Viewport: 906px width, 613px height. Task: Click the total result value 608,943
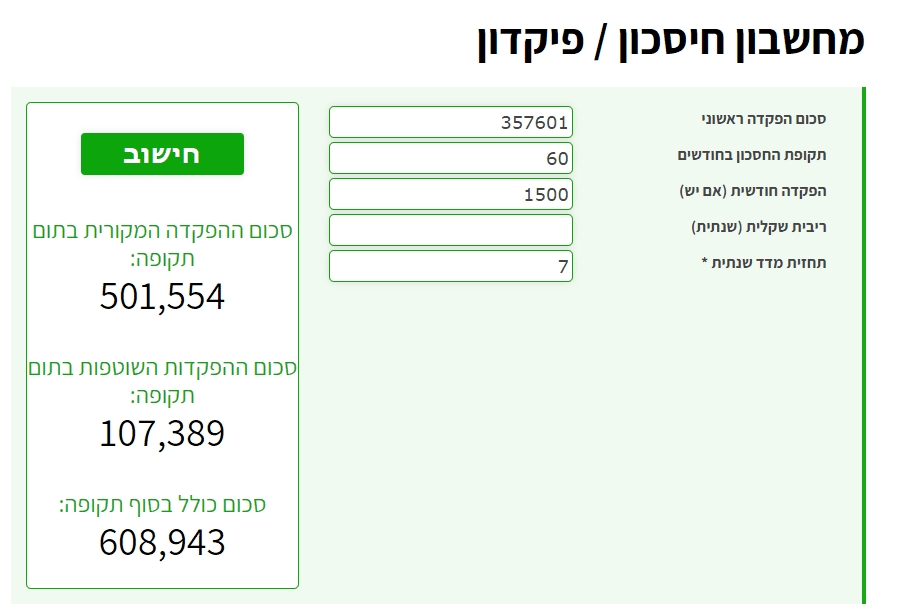(x=162, y=542)
